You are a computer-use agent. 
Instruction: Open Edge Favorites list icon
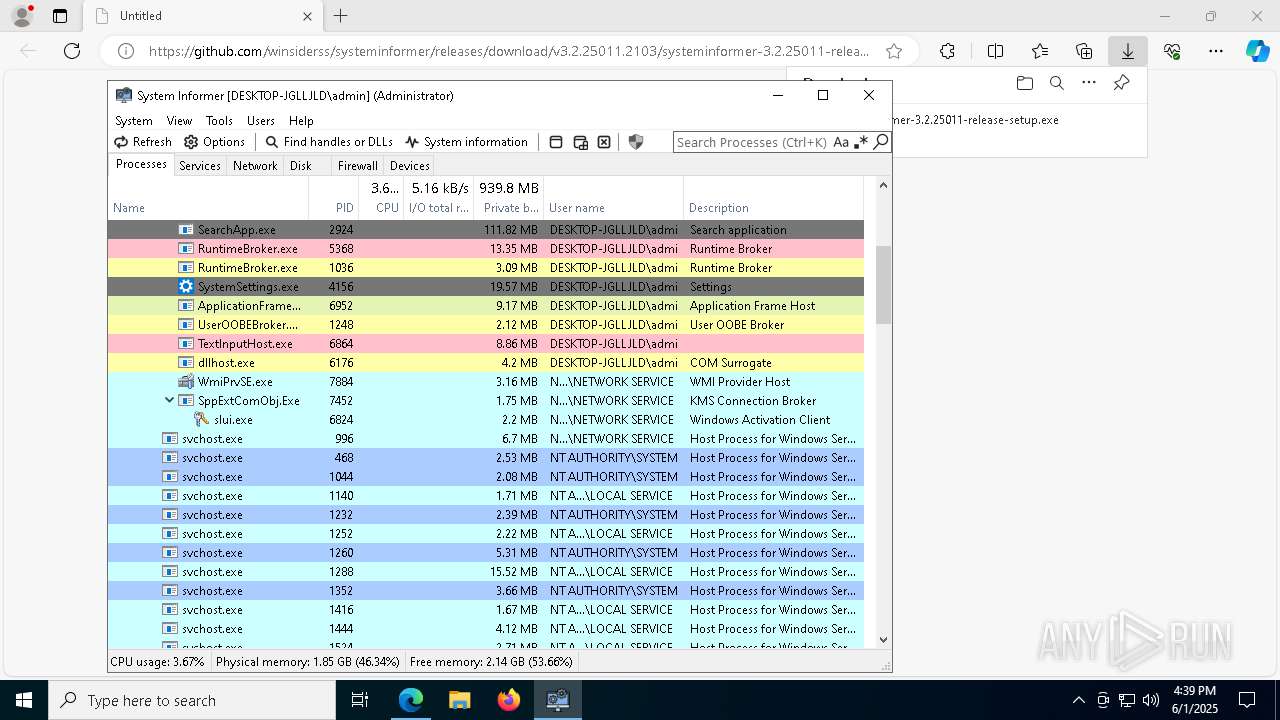tap(1040, 51)
